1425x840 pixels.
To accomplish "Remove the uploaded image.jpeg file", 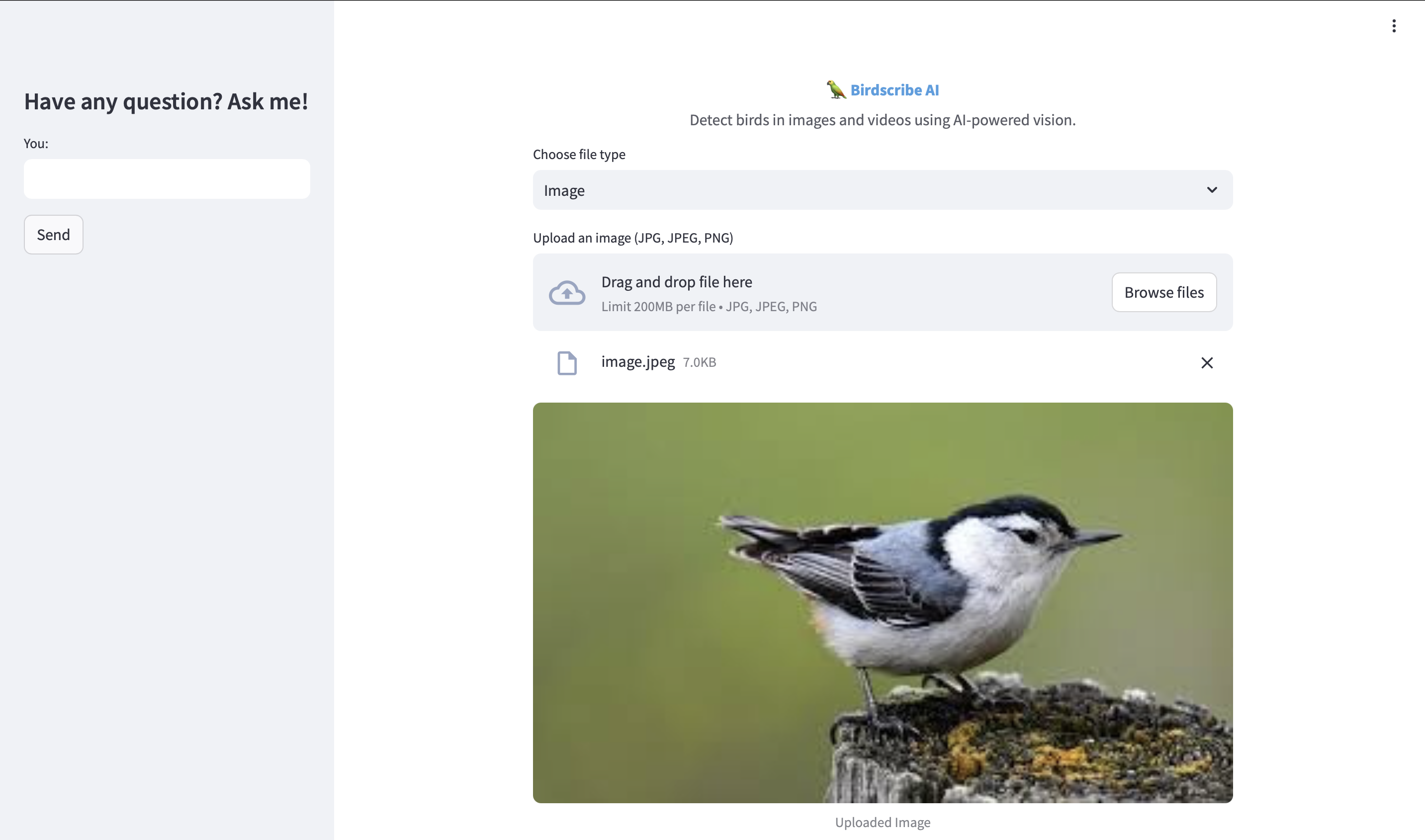I will click(1206, 363).
